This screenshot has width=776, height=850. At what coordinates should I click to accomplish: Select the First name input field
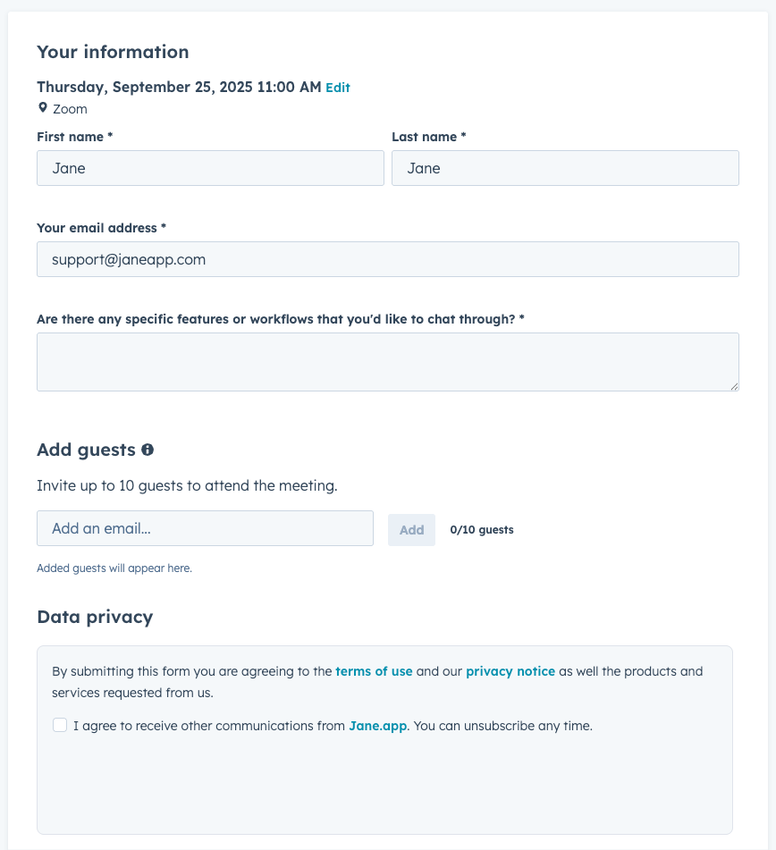pos(210,168)
